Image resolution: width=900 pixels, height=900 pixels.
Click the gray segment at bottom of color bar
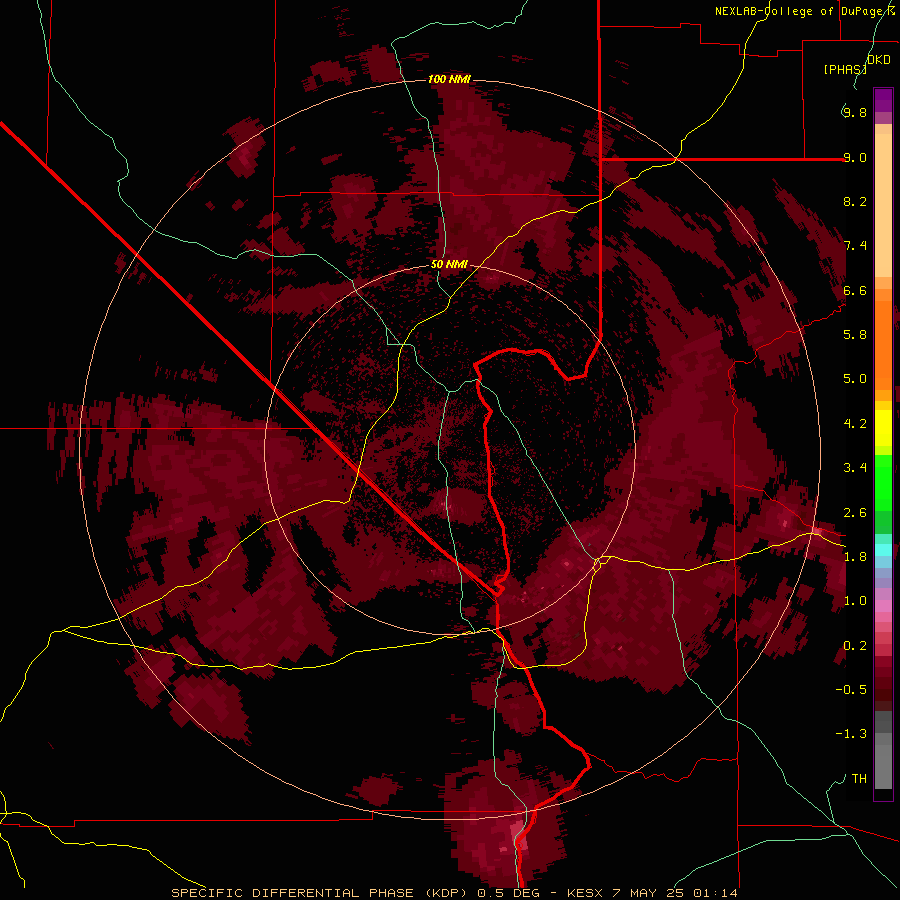point(883,751)
